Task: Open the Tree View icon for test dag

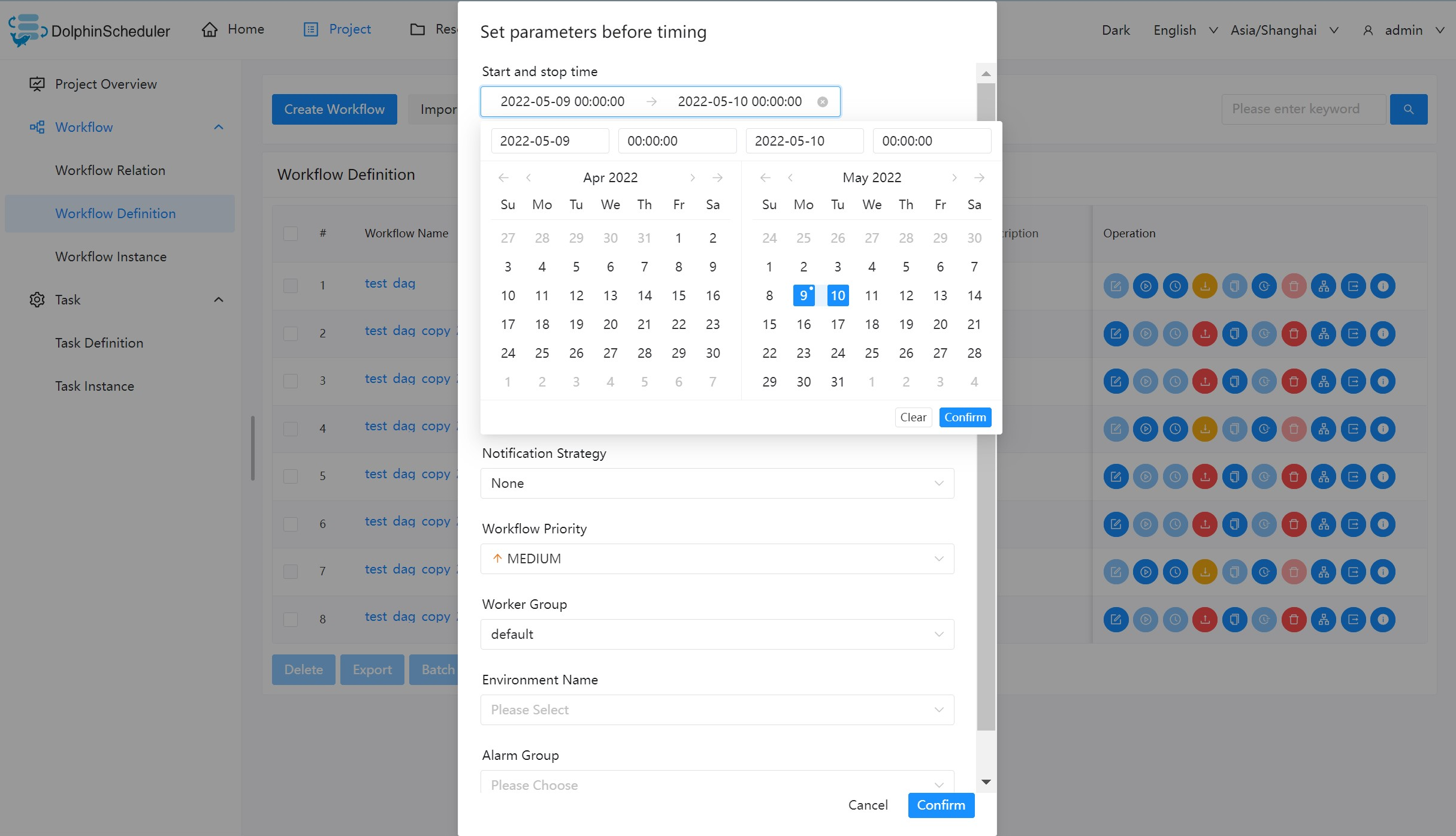Action: [x=1324, y=286]
